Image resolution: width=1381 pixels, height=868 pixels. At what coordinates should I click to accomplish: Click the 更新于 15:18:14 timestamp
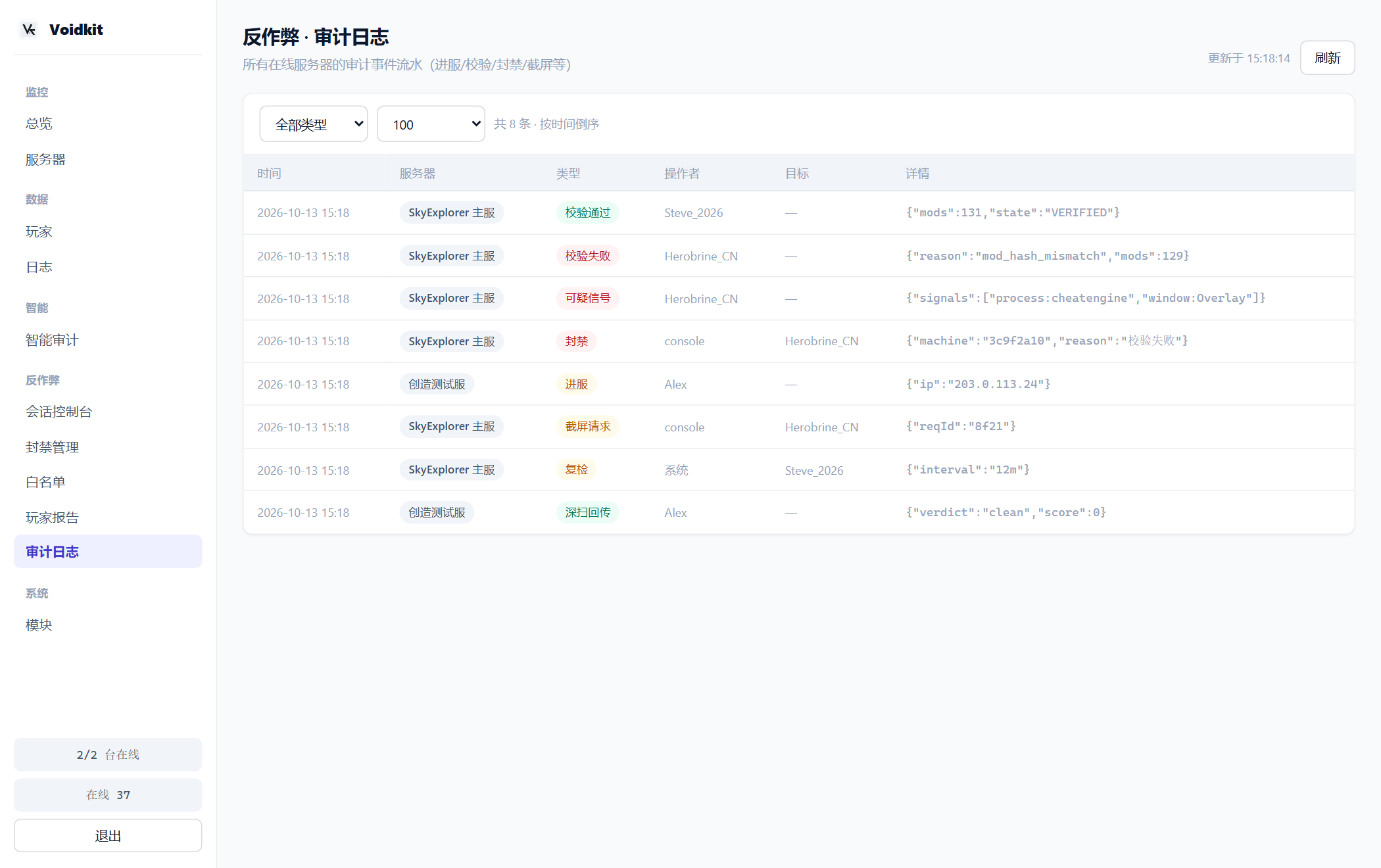click(1249, 58)
